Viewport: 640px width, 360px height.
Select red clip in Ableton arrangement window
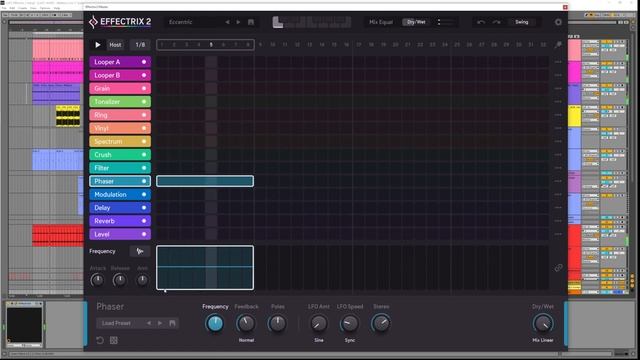pyautogui.click(x=58, y=236)
